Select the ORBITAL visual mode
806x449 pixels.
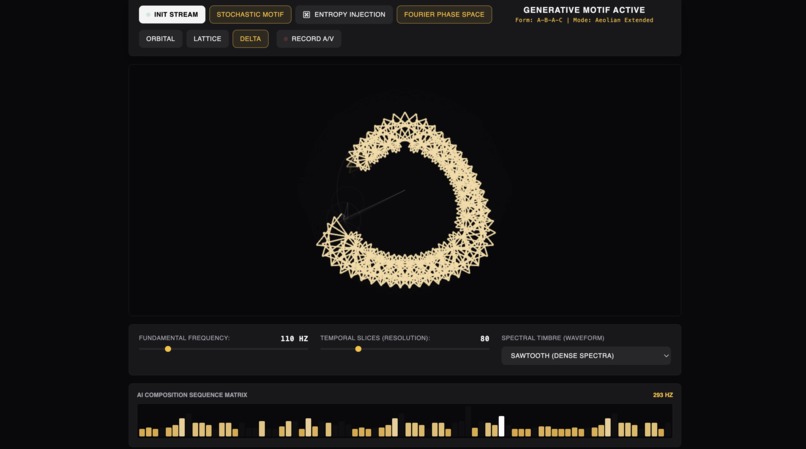point(160,39)
